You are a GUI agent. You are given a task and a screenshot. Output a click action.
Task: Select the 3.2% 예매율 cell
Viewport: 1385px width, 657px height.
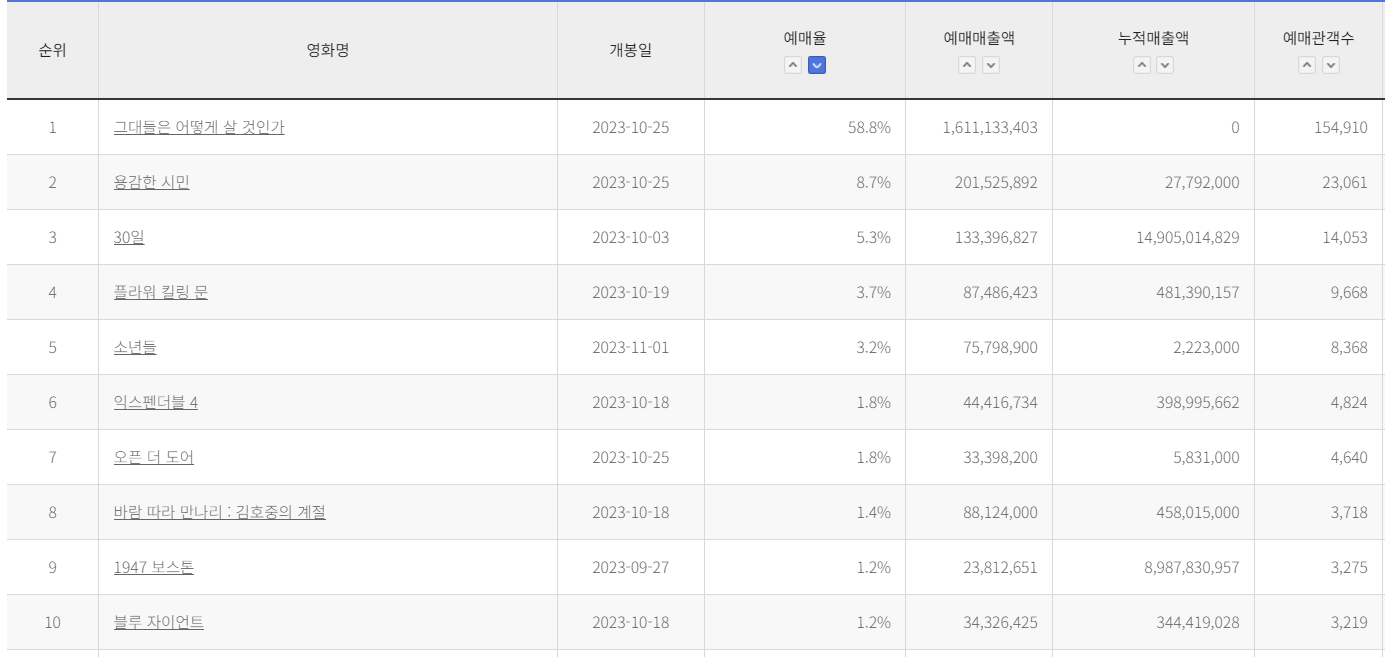[805, 347]
